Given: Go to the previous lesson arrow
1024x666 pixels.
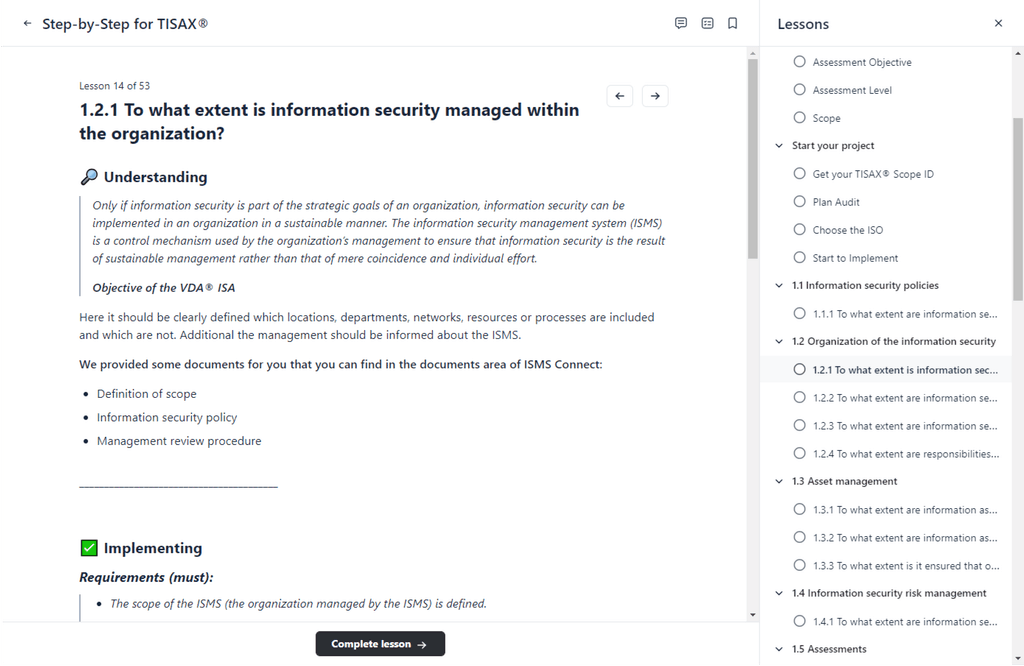Looking at the screenshot, I should tap(619, 95).
